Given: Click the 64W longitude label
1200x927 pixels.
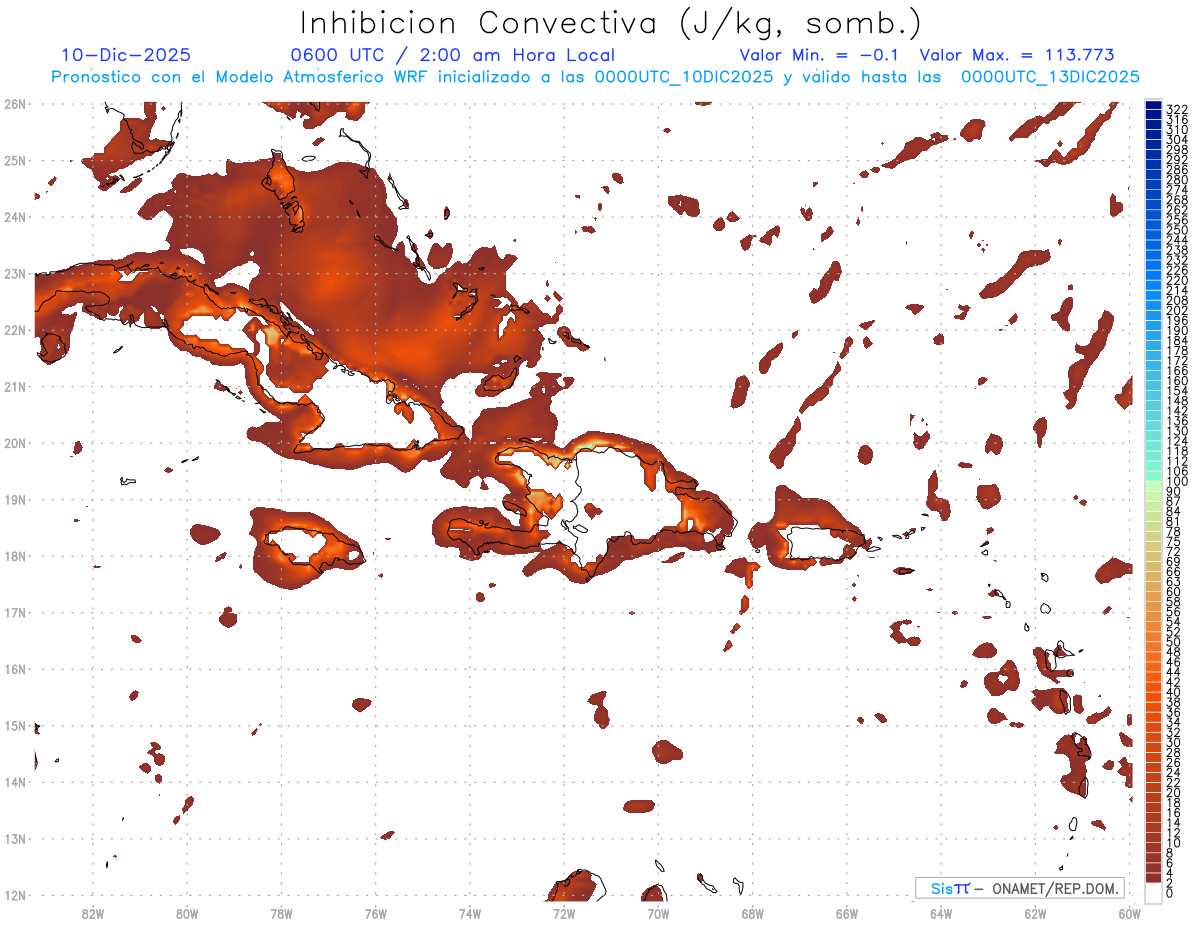Looking at the screenshot, I should pos(940,913).
